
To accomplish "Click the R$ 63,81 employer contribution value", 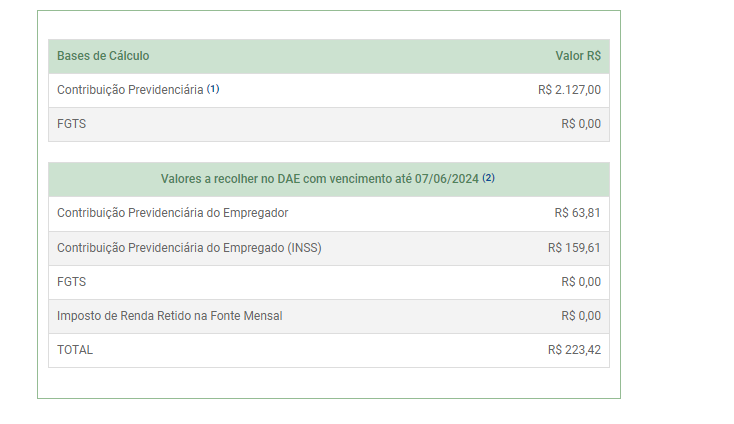I will tap(577, 213).
